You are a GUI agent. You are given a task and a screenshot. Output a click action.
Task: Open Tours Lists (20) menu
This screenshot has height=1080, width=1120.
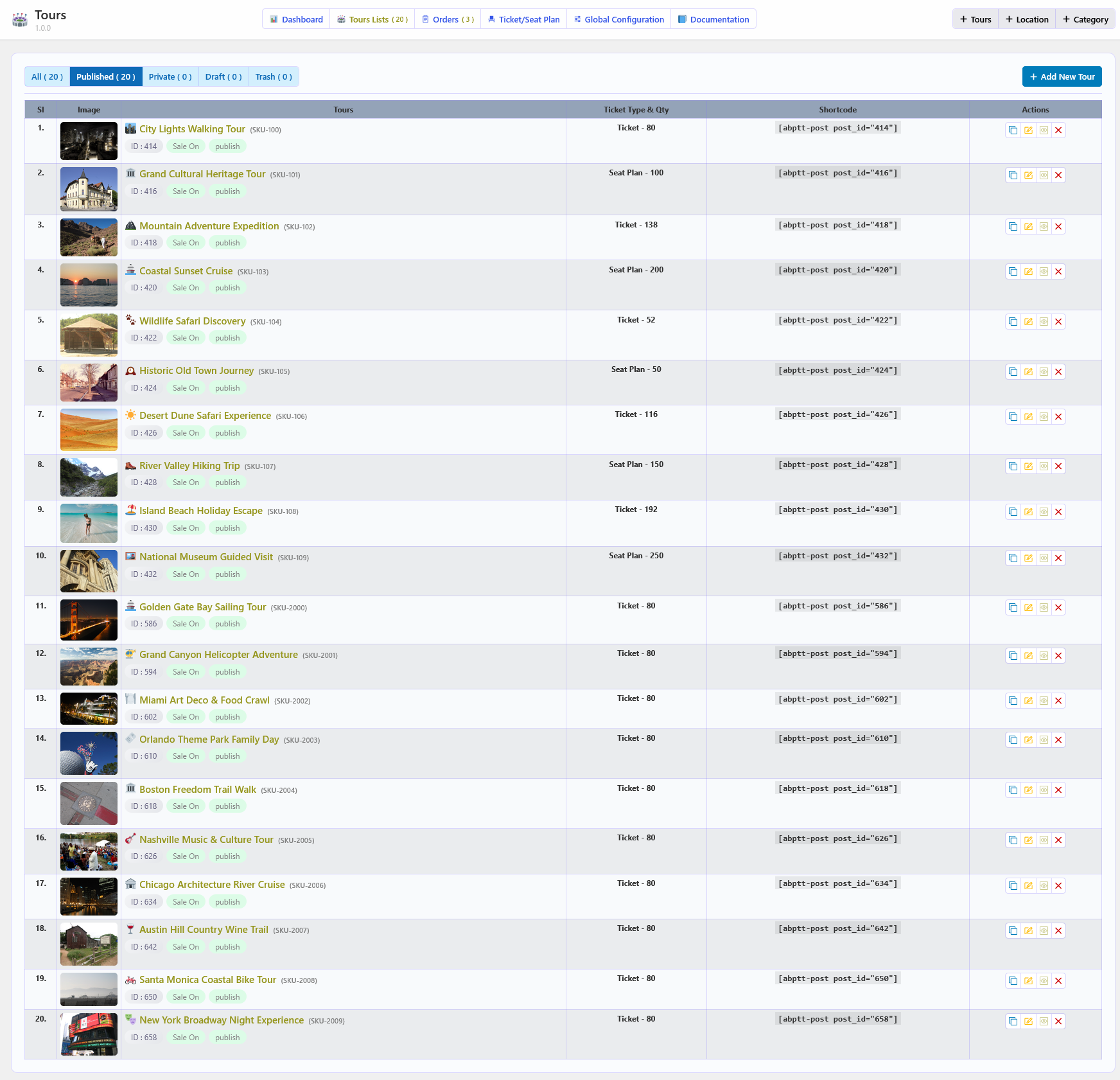tap(372, 19)
